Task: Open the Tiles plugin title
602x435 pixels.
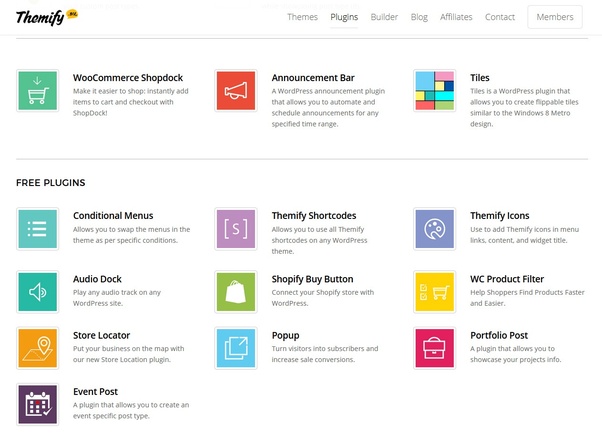Action: (x=480, y=78)
